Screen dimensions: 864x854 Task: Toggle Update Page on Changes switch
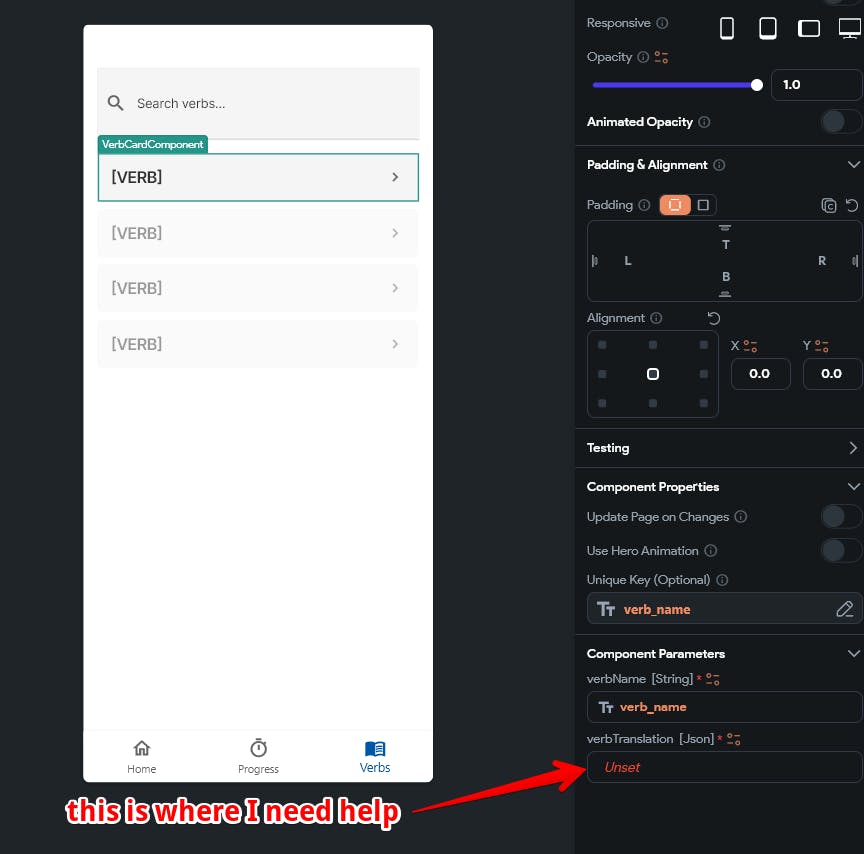tap(841, 517)
